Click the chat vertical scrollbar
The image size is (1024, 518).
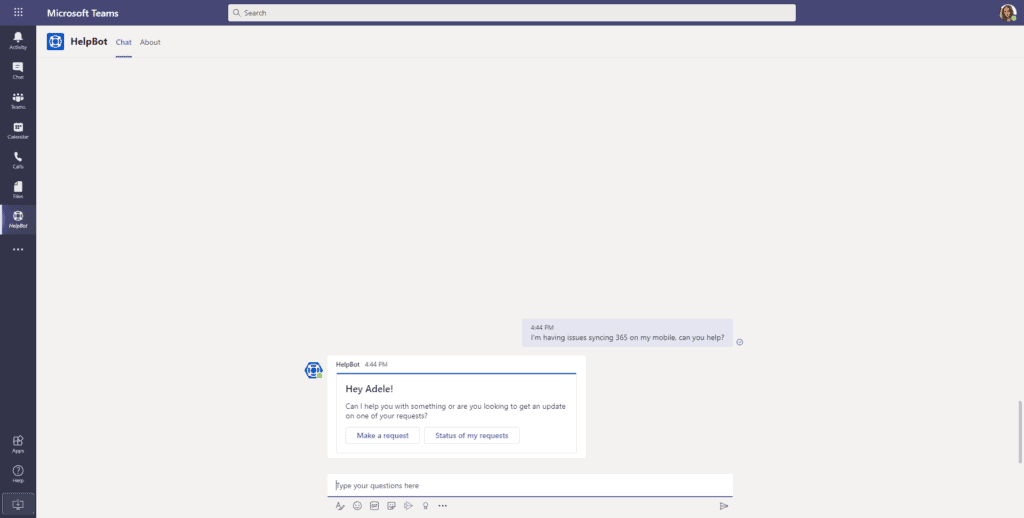tap(1020, 430)
